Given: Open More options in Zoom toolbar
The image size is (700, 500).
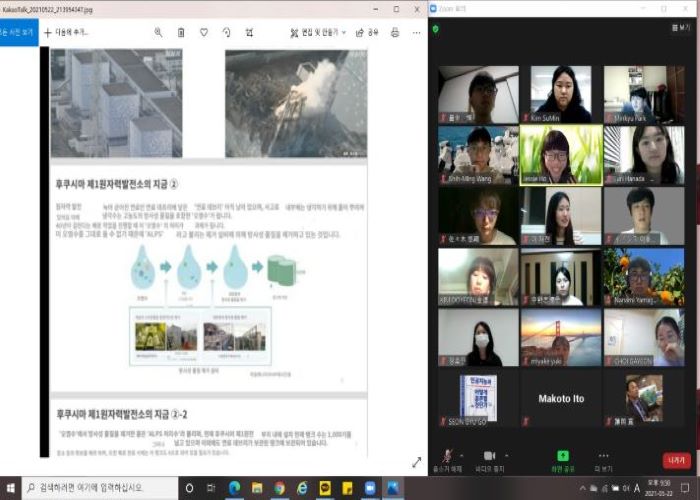Looking at the screenshot, I should (603, 456).
